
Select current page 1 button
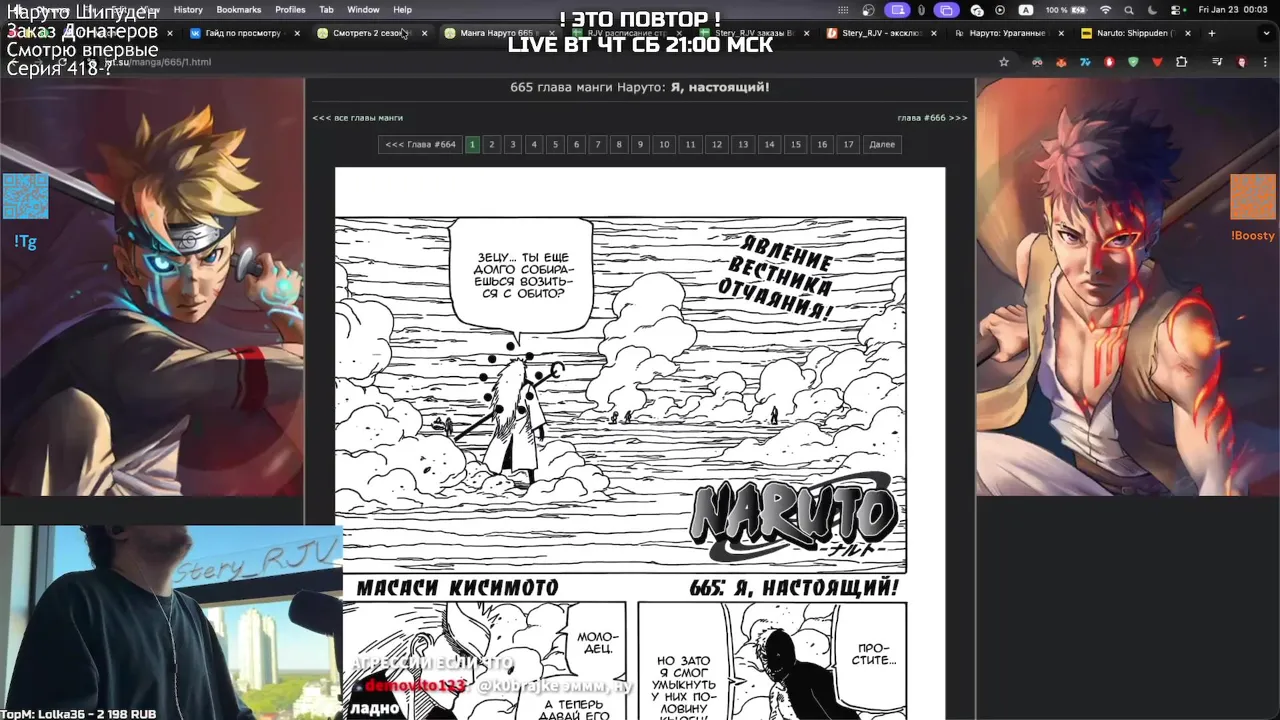(x=472, y=145)
